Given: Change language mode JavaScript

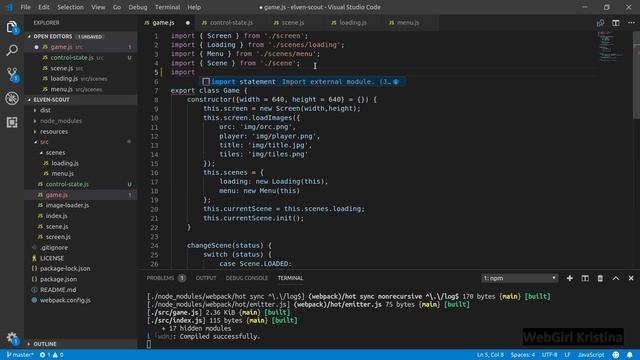Looking at the screenshot, I should point(591,355).
